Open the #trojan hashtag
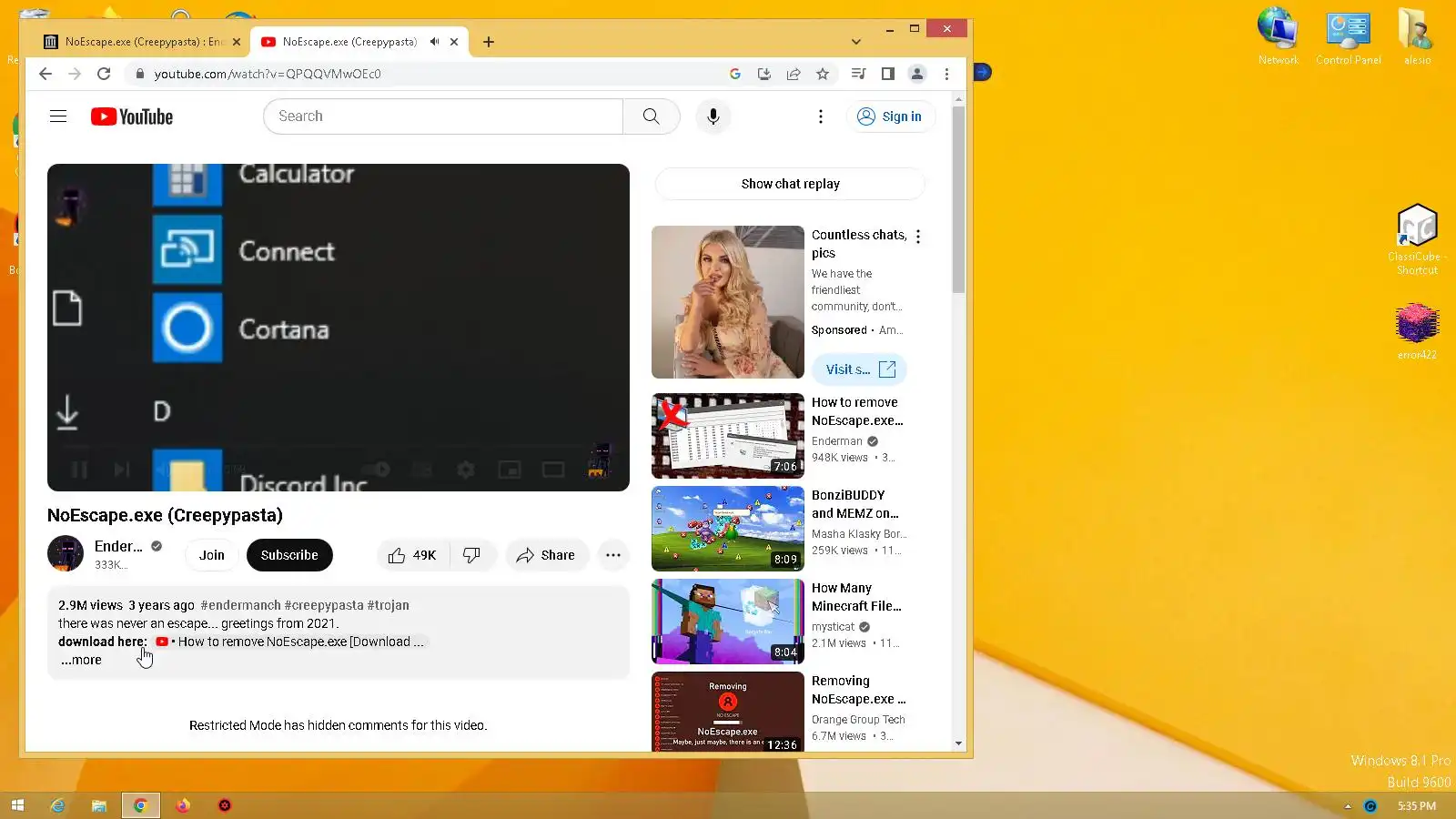 (389, 605)
